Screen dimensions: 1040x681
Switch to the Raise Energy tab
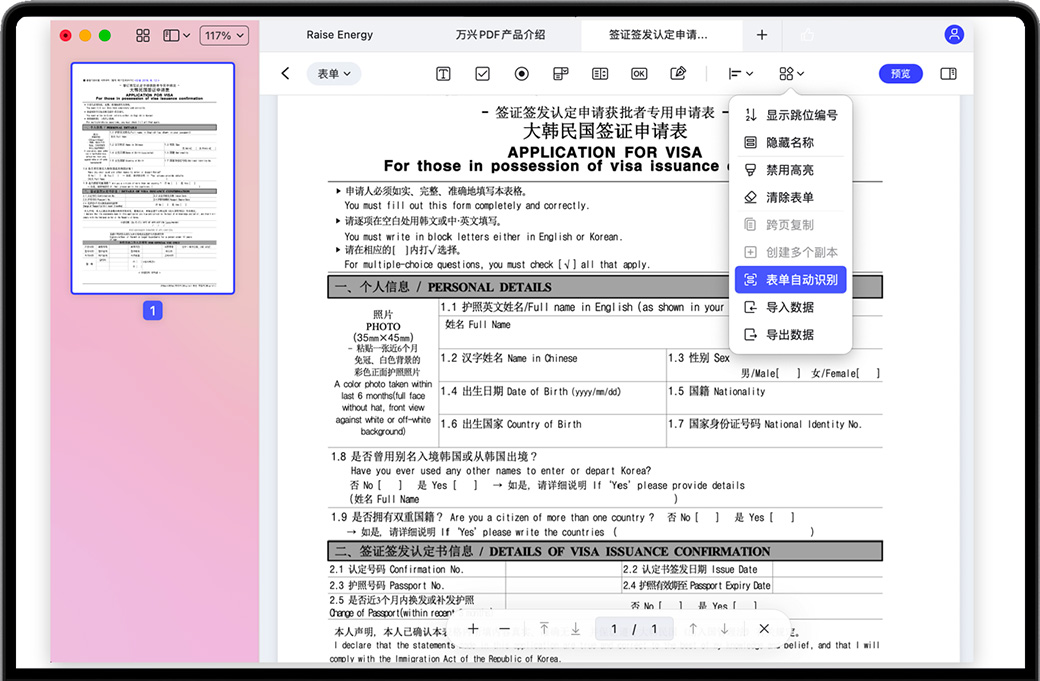point(340,35)
